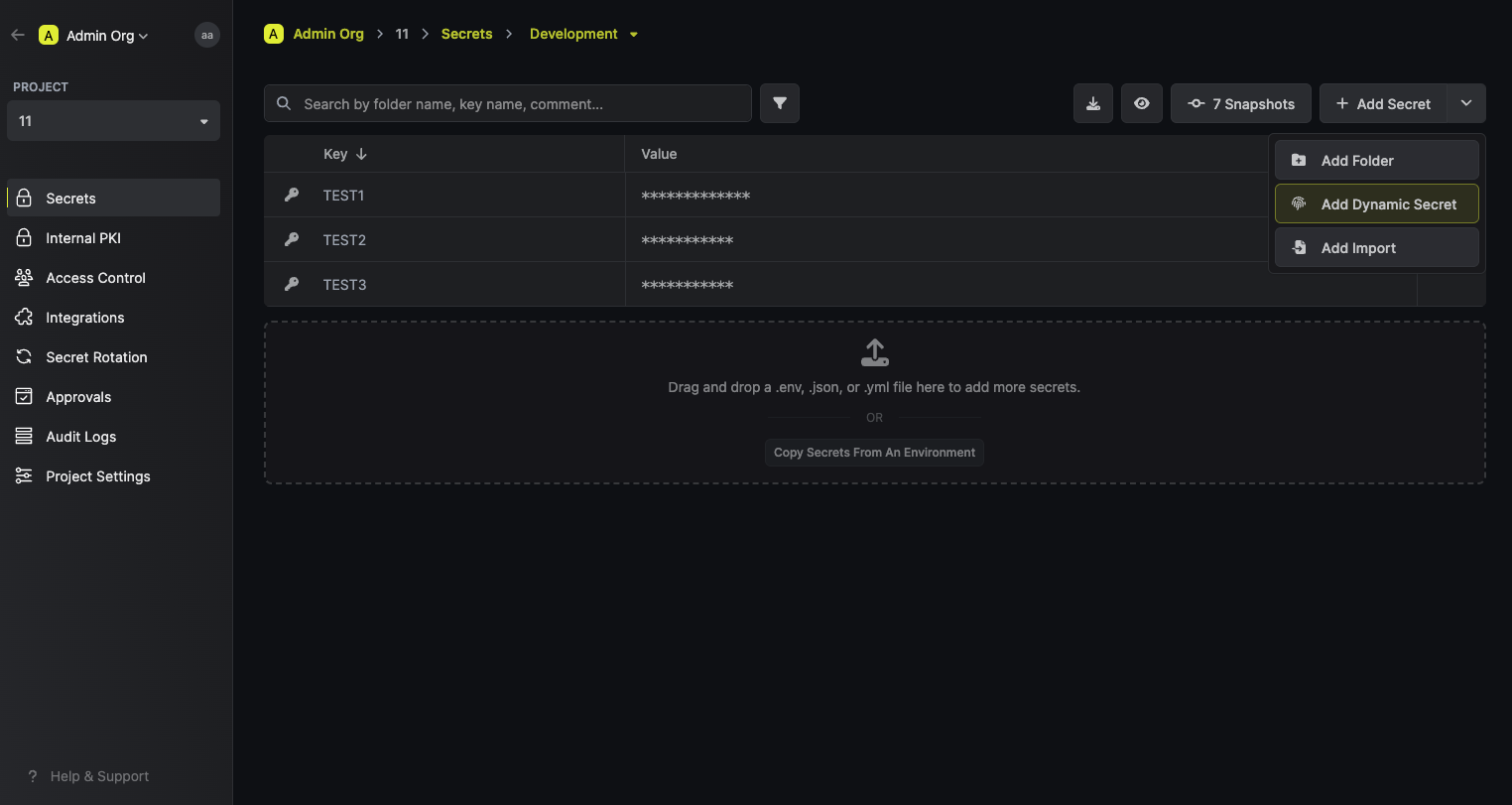Click the Add Secret button

point(1383,103)
